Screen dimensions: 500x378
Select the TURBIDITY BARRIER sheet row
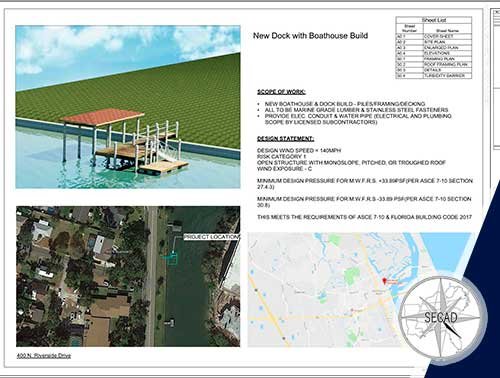434,76
